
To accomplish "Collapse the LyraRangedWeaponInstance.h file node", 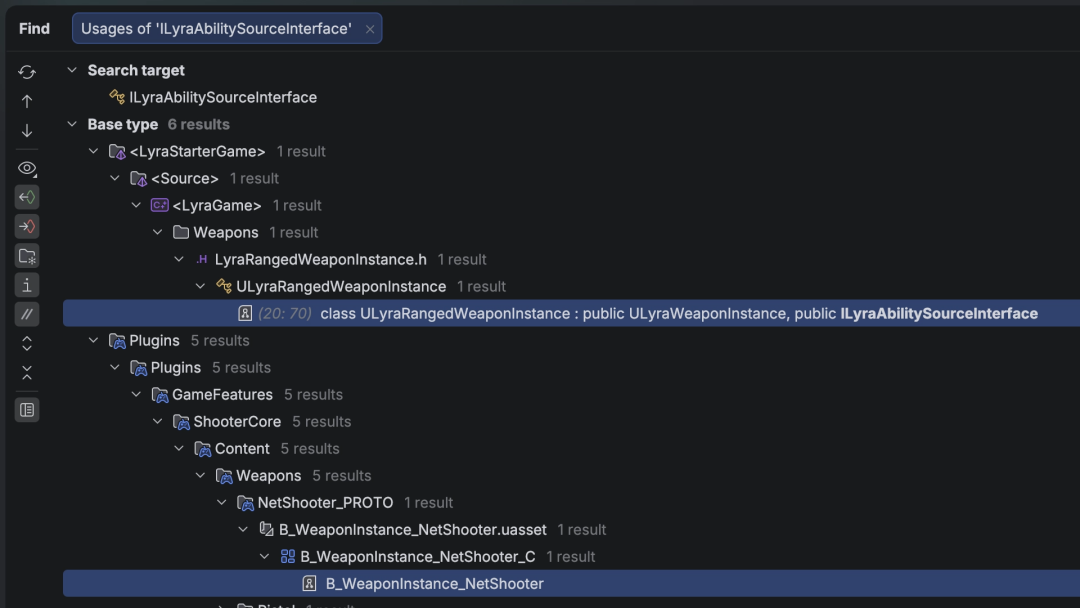I will click(x=179, y=260).
